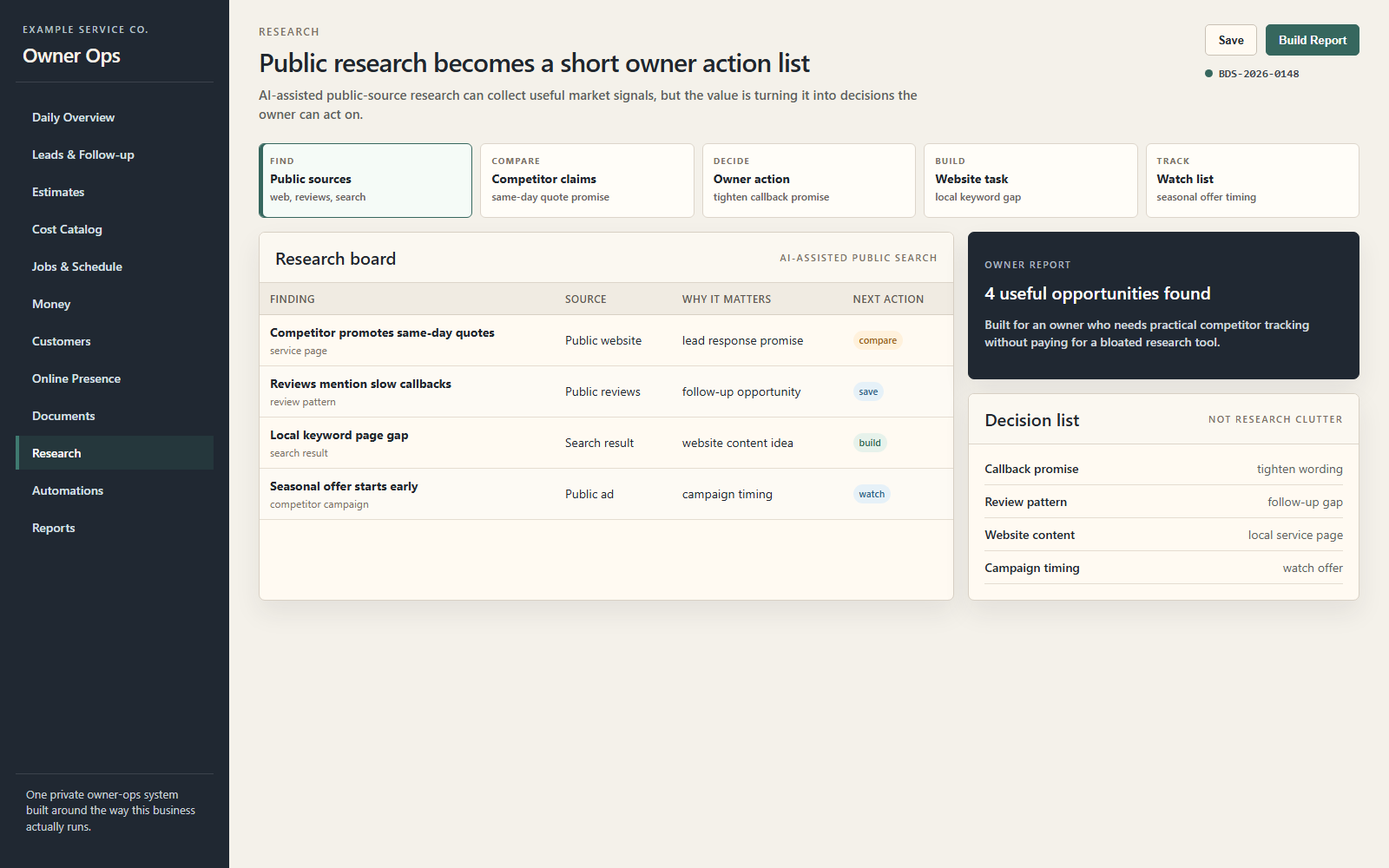The width and height of the screenshot is (1389, 868).
Task: Click 'Public website' source cell
Action: click(603, 340)
